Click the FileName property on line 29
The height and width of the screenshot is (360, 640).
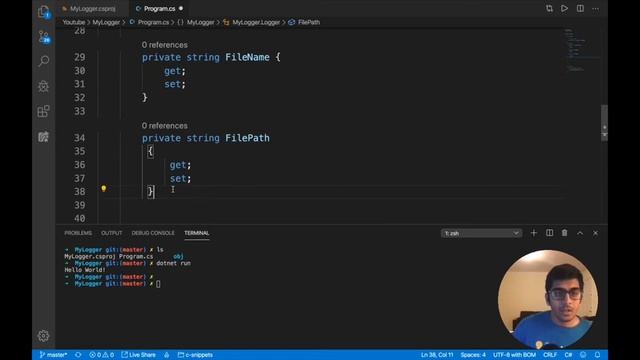click(x=247, y=57)
